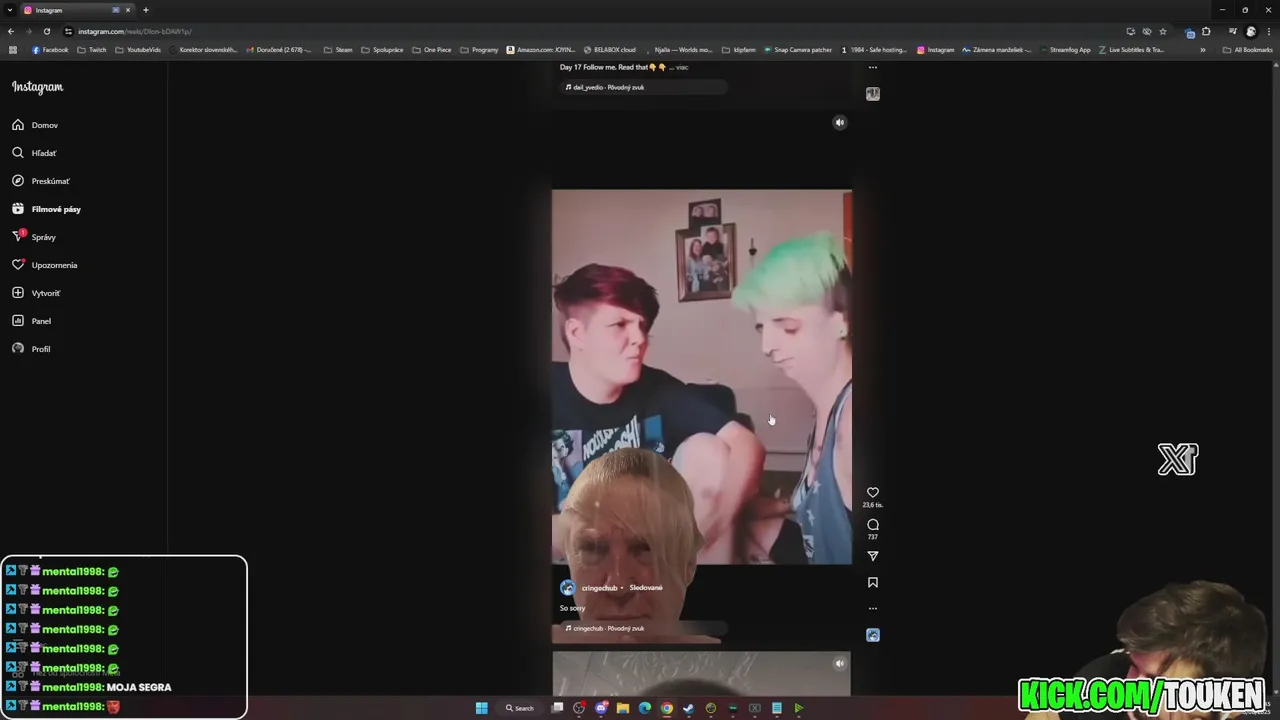Open the cringechub profile name

point(599,588)
